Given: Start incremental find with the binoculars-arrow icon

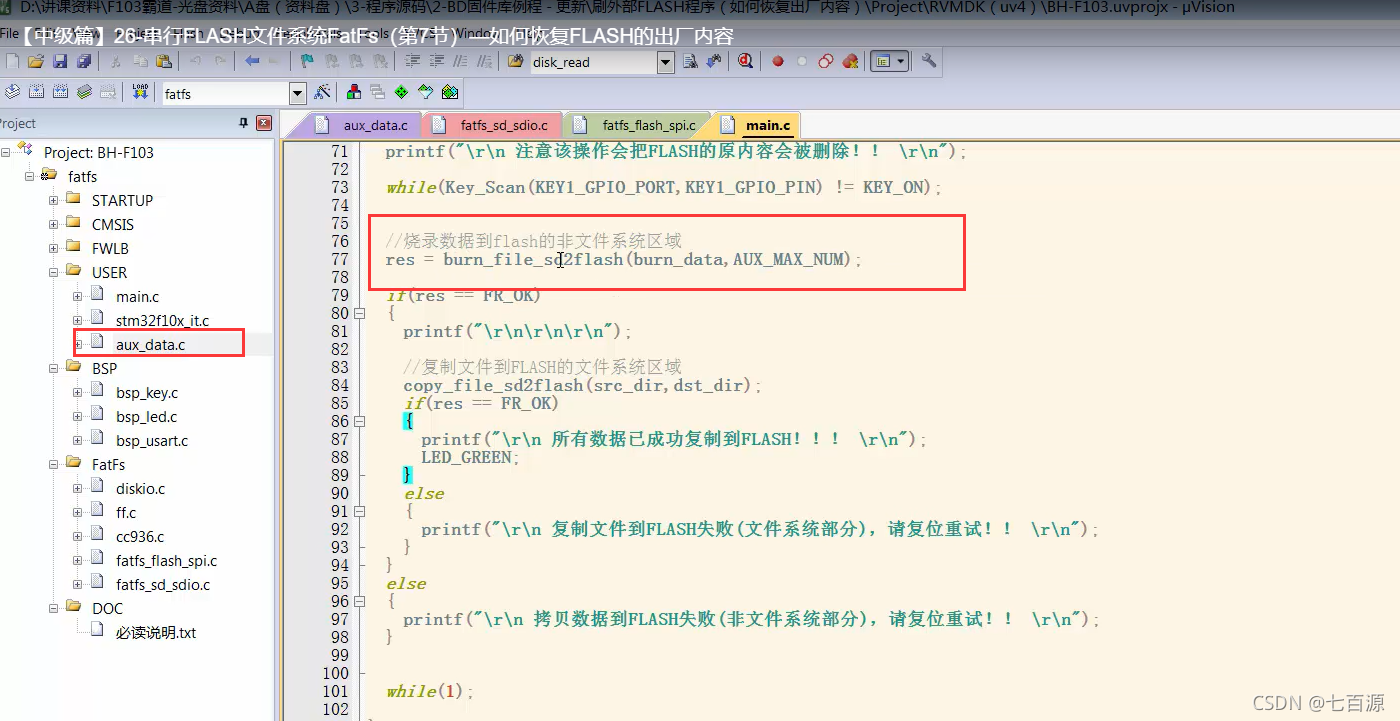Looking at the screenshot, I should coord(714,61).
